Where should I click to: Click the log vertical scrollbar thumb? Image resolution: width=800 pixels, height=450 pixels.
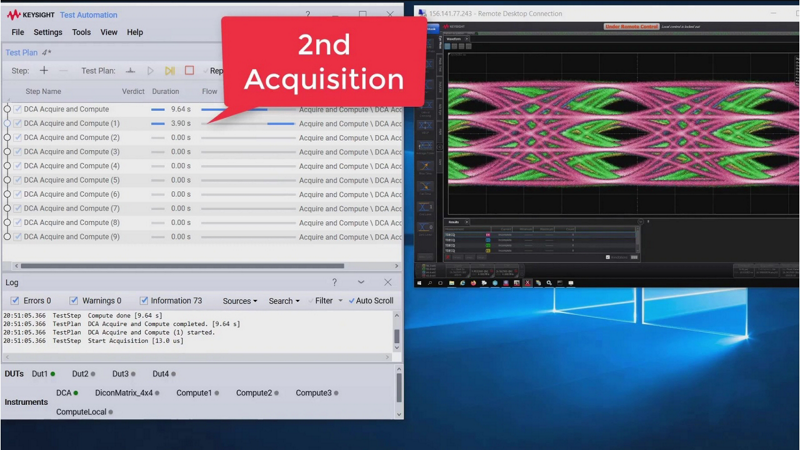click(x=396, y=336)
